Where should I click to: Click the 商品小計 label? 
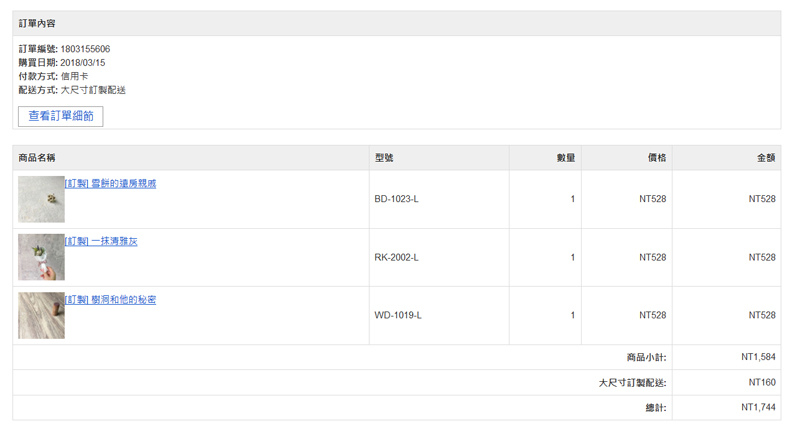tap(646, 358)
